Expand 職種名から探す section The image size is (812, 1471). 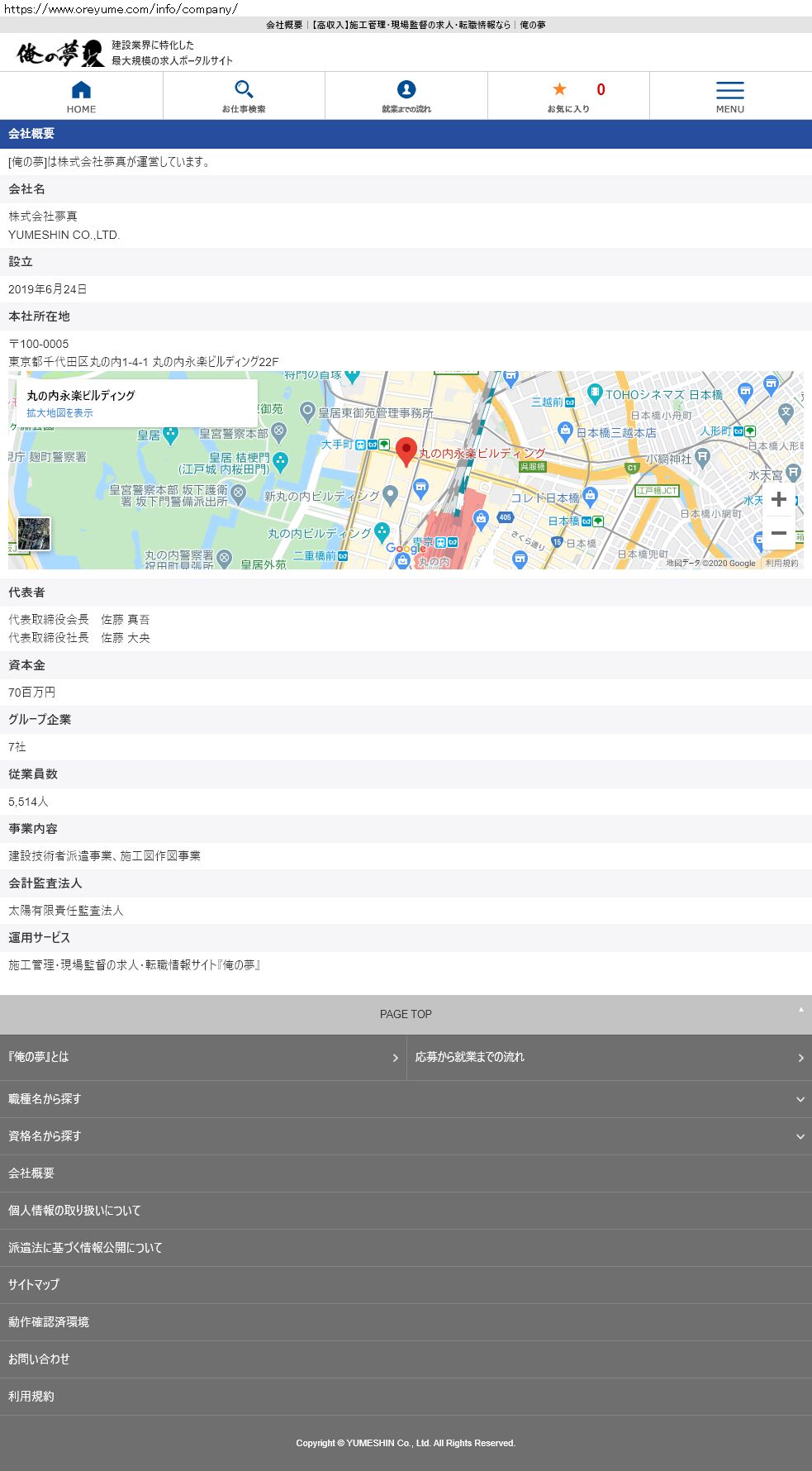point(406,1099)
